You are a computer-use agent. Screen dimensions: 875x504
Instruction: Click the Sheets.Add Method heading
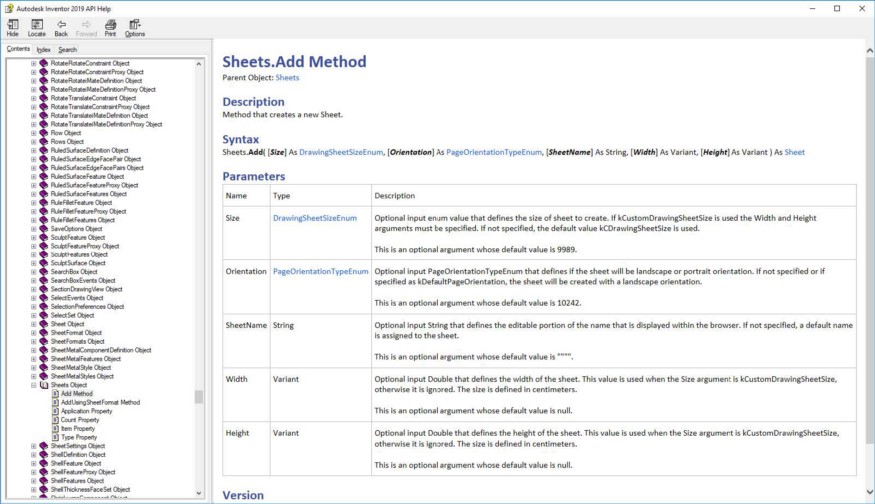coord(294,61)
